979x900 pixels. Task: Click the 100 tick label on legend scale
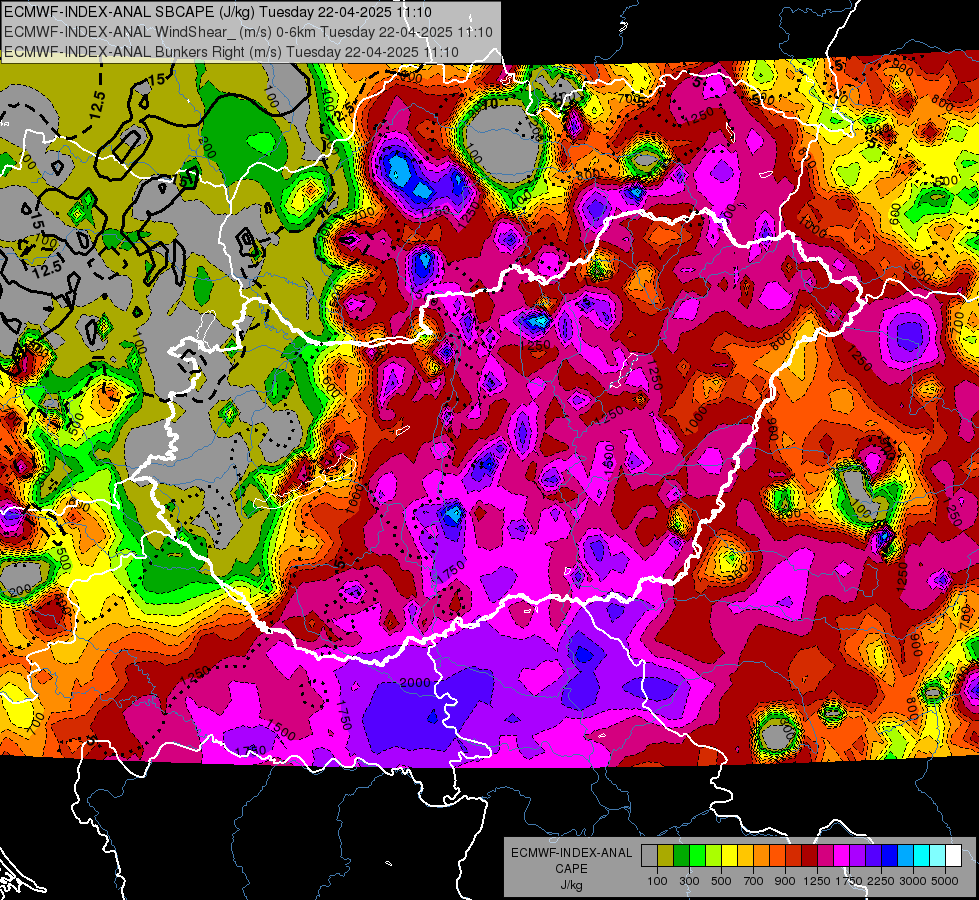[657, 881]
